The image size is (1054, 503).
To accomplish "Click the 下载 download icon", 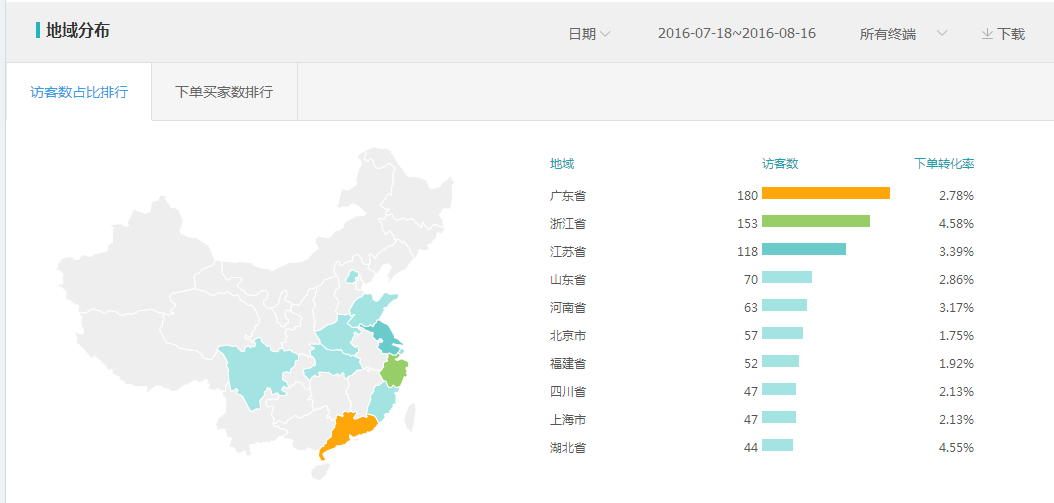I will coord(987,34).
